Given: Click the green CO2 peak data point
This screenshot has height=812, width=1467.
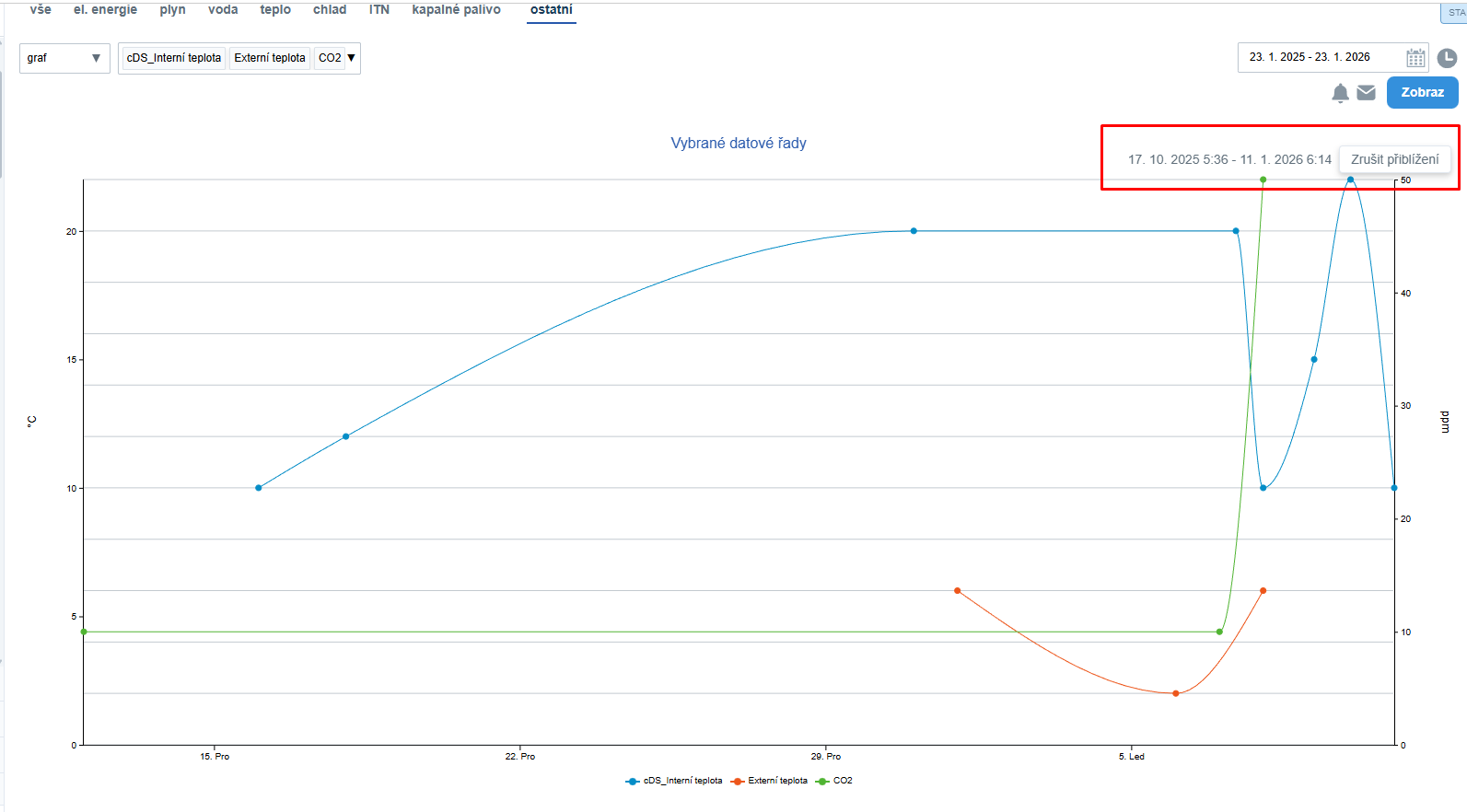Looking at the screenshot, I should [1263, 180].
